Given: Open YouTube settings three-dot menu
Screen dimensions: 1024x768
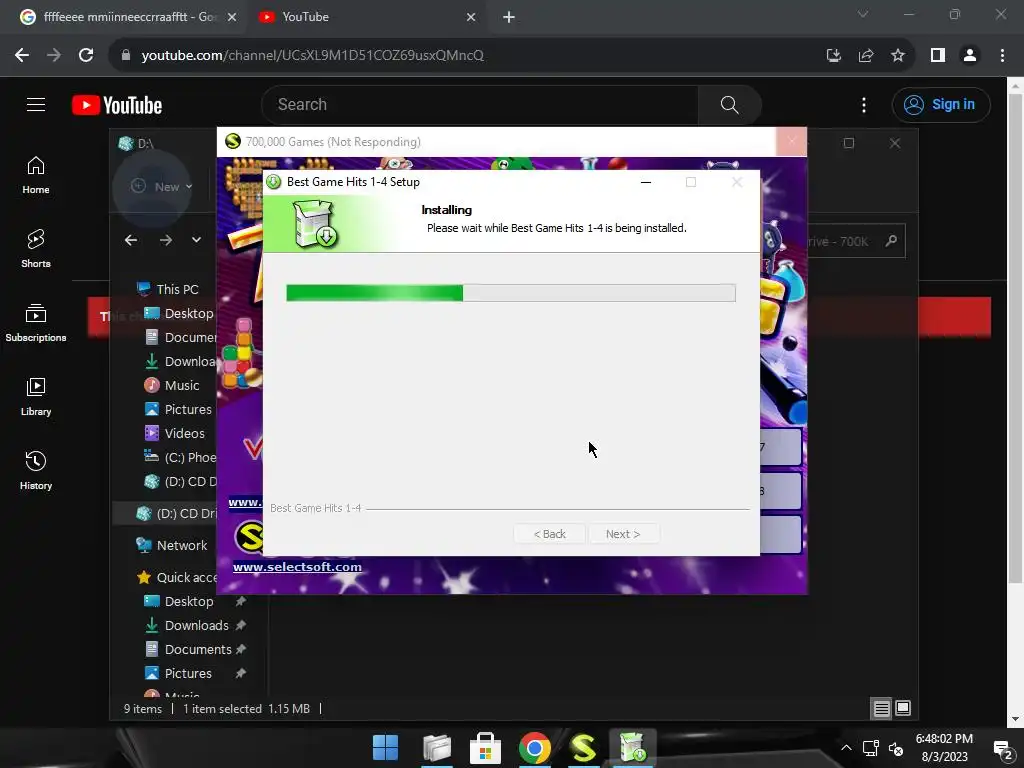Looking at the screenshot, I should 864,105.
